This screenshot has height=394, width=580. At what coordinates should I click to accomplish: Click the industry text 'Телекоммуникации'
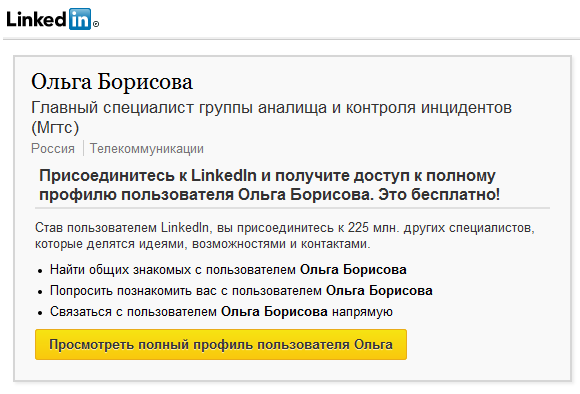click(147, 148)
